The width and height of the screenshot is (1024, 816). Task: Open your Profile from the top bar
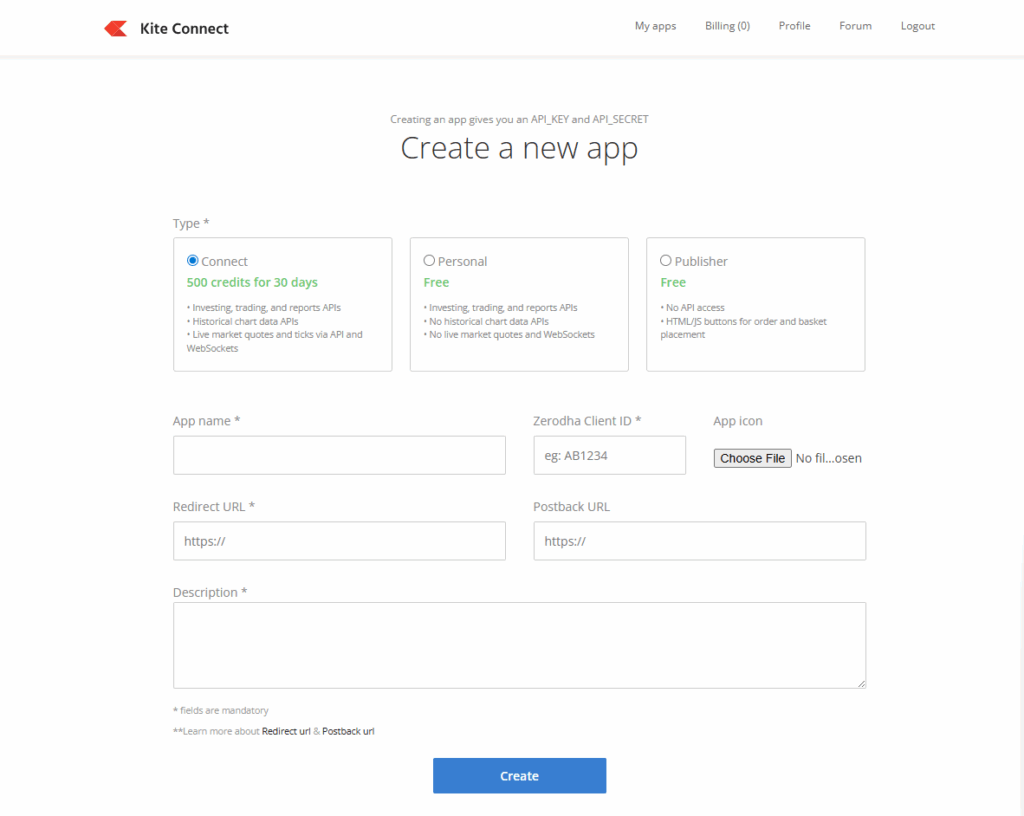click(x=794, y=26)
